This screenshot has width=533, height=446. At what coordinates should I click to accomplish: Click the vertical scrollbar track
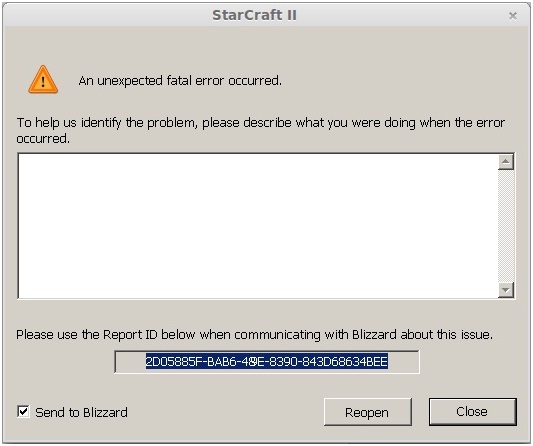click(506, 226)
